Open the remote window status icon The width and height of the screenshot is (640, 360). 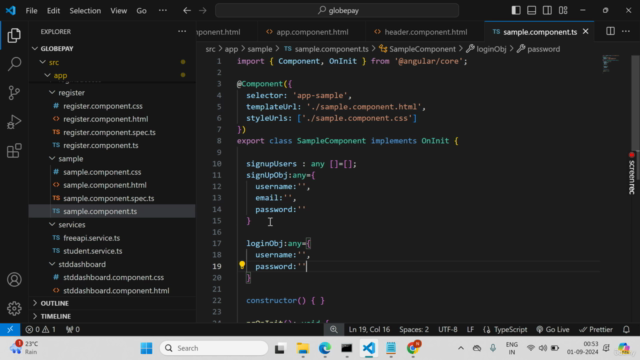(x=10, y=329)
